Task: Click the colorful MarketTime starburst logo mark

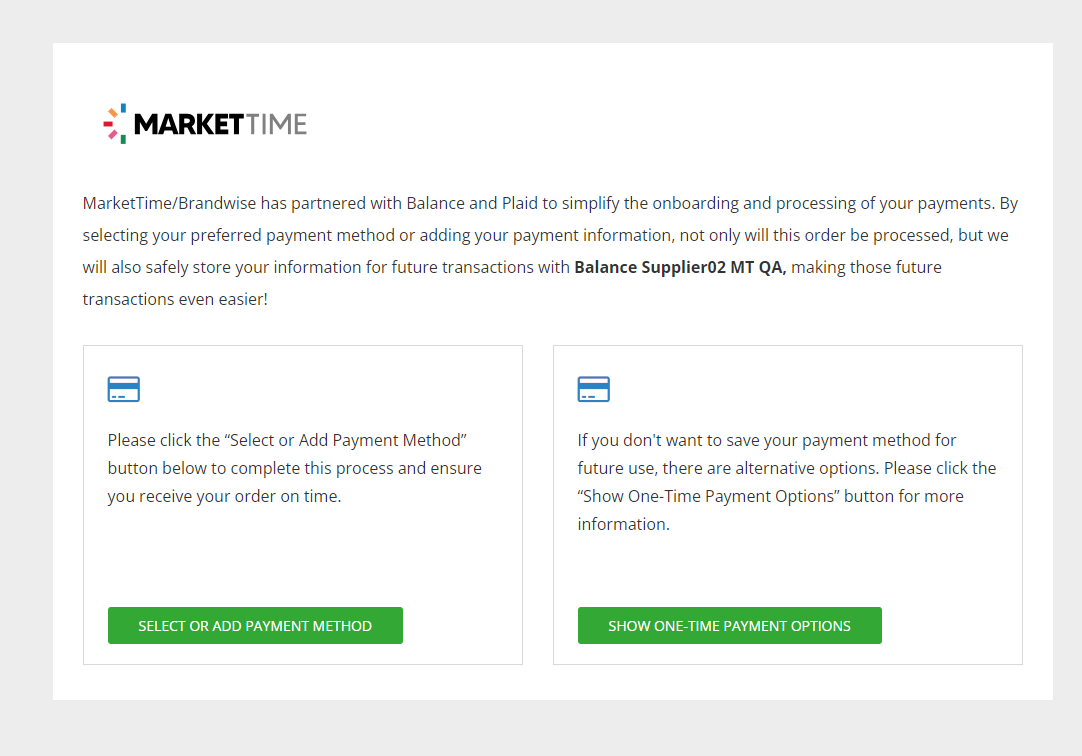Action: pyautogui.click(x=115, y=123)
